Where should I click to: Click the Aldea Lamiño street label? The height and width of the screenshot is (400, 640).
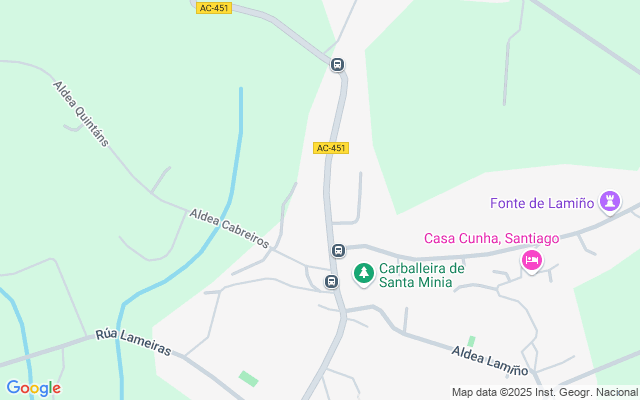[490, 360]
